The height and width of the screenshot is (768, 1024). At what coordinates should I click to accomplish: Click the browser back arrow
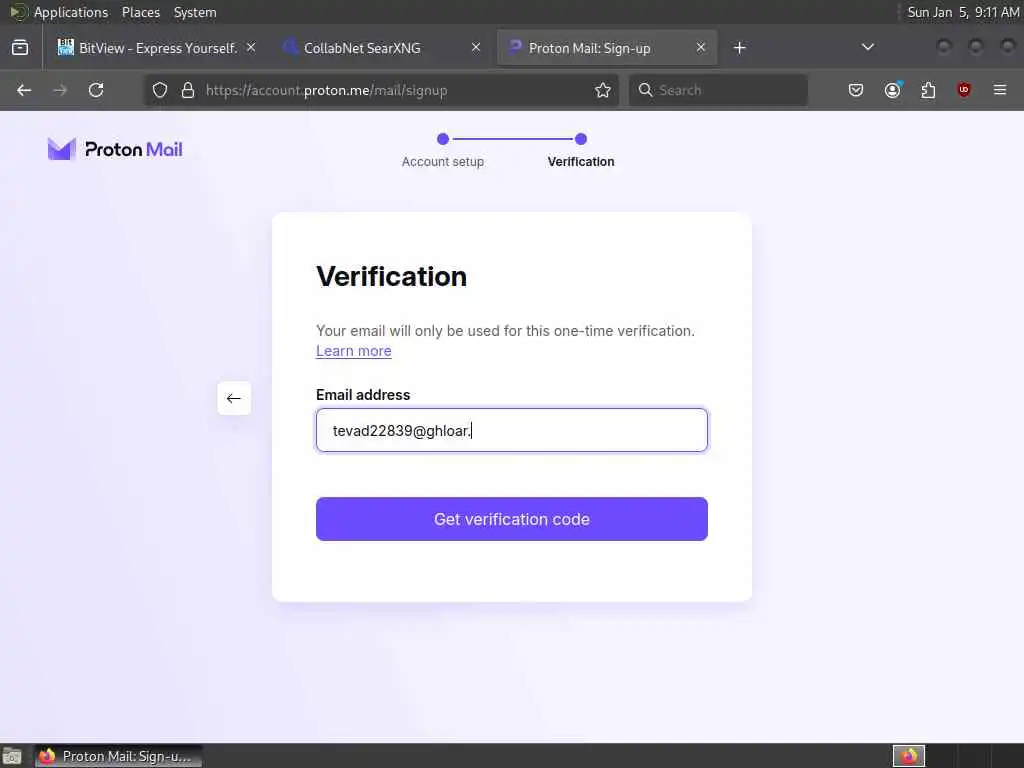(24, 90)
